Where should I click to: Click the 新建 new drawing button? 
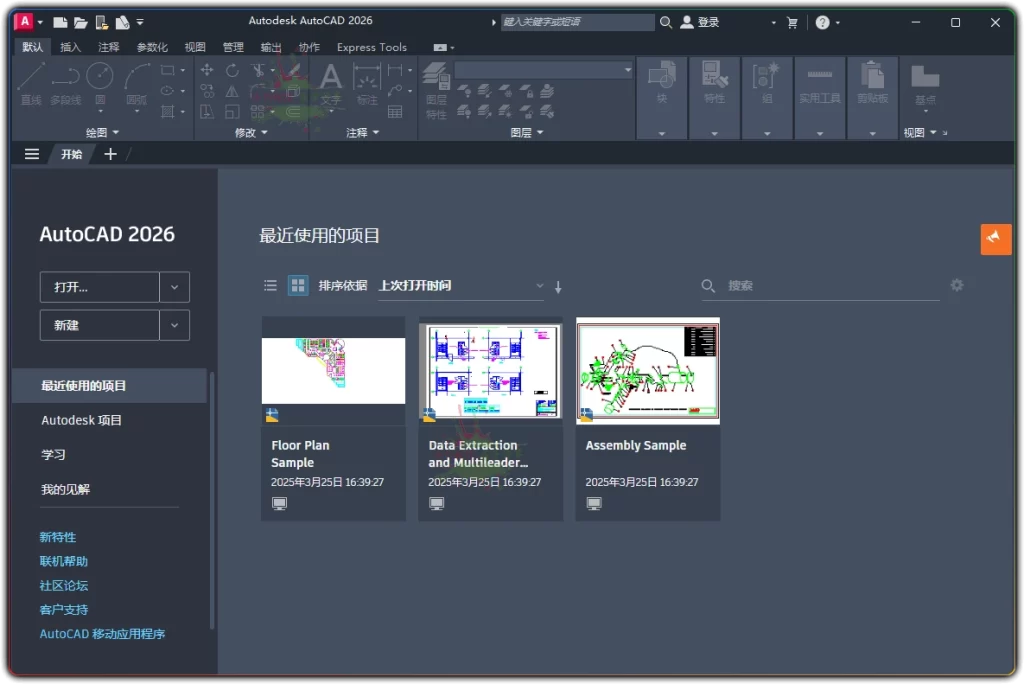(99, 325)
